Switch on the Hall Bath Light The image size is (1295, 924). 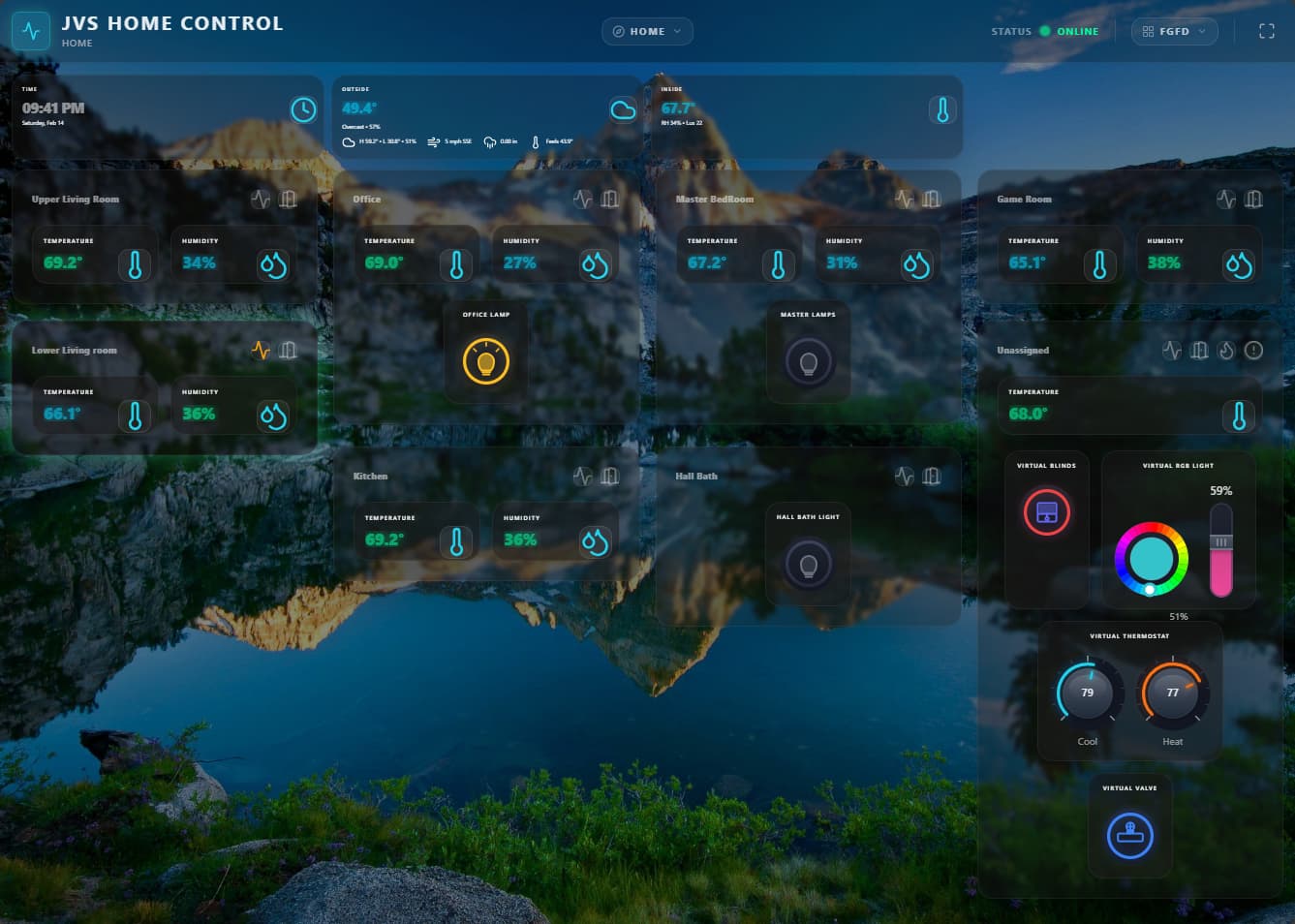(808, 565)
